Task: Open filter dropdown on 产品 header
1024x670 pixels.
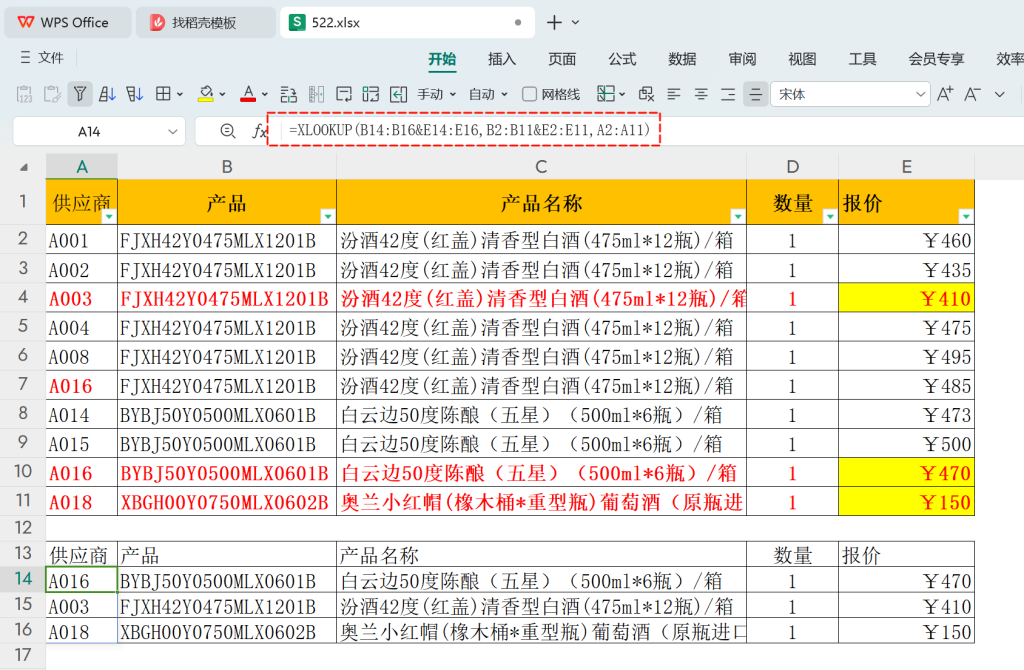Action: point(327,216)
